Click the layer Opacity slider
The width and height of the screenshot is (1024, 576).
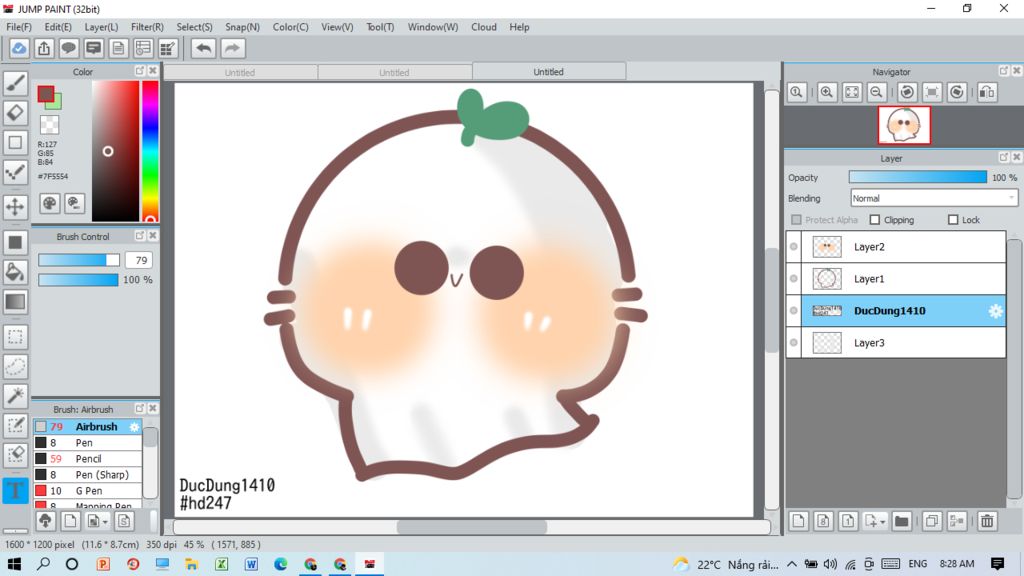(x=918, y=177)
